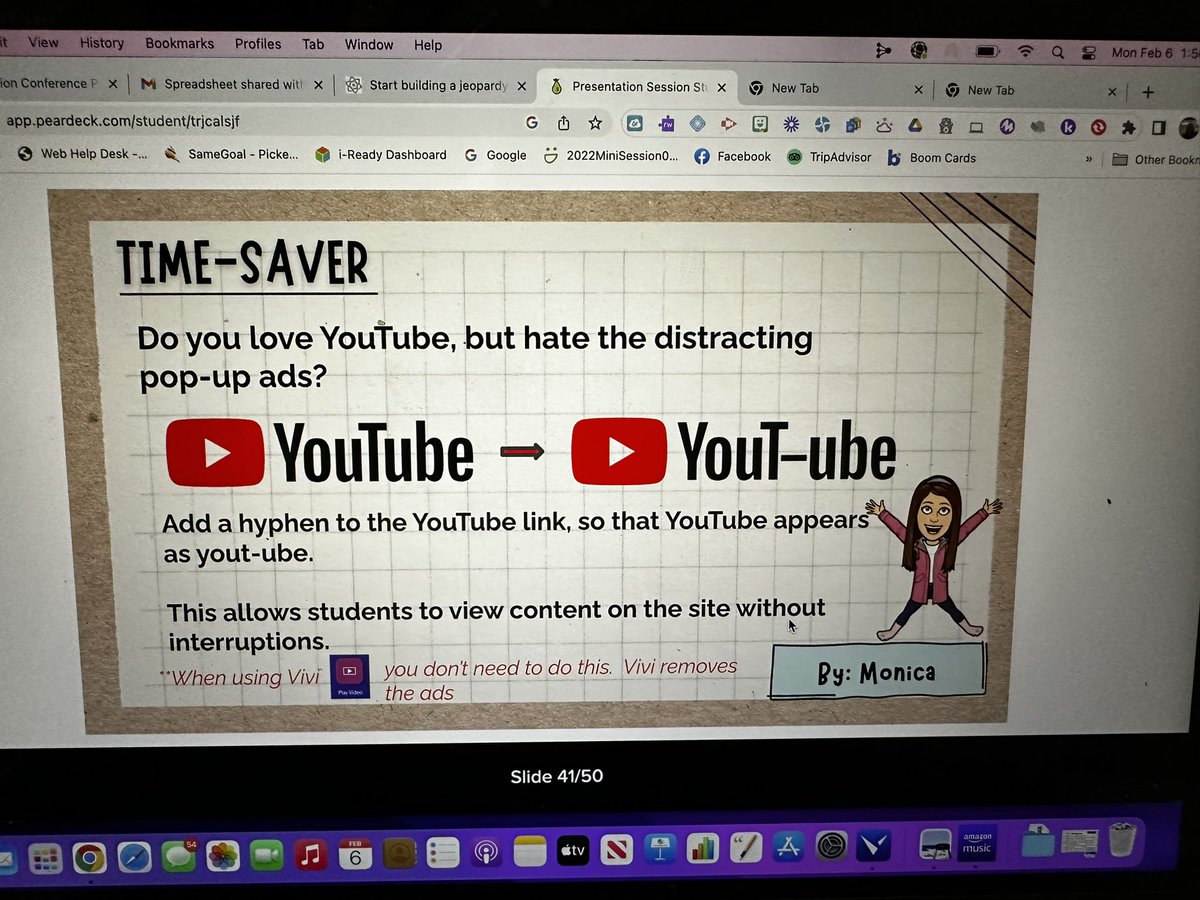Open News app from the Dock

point(616,851)
